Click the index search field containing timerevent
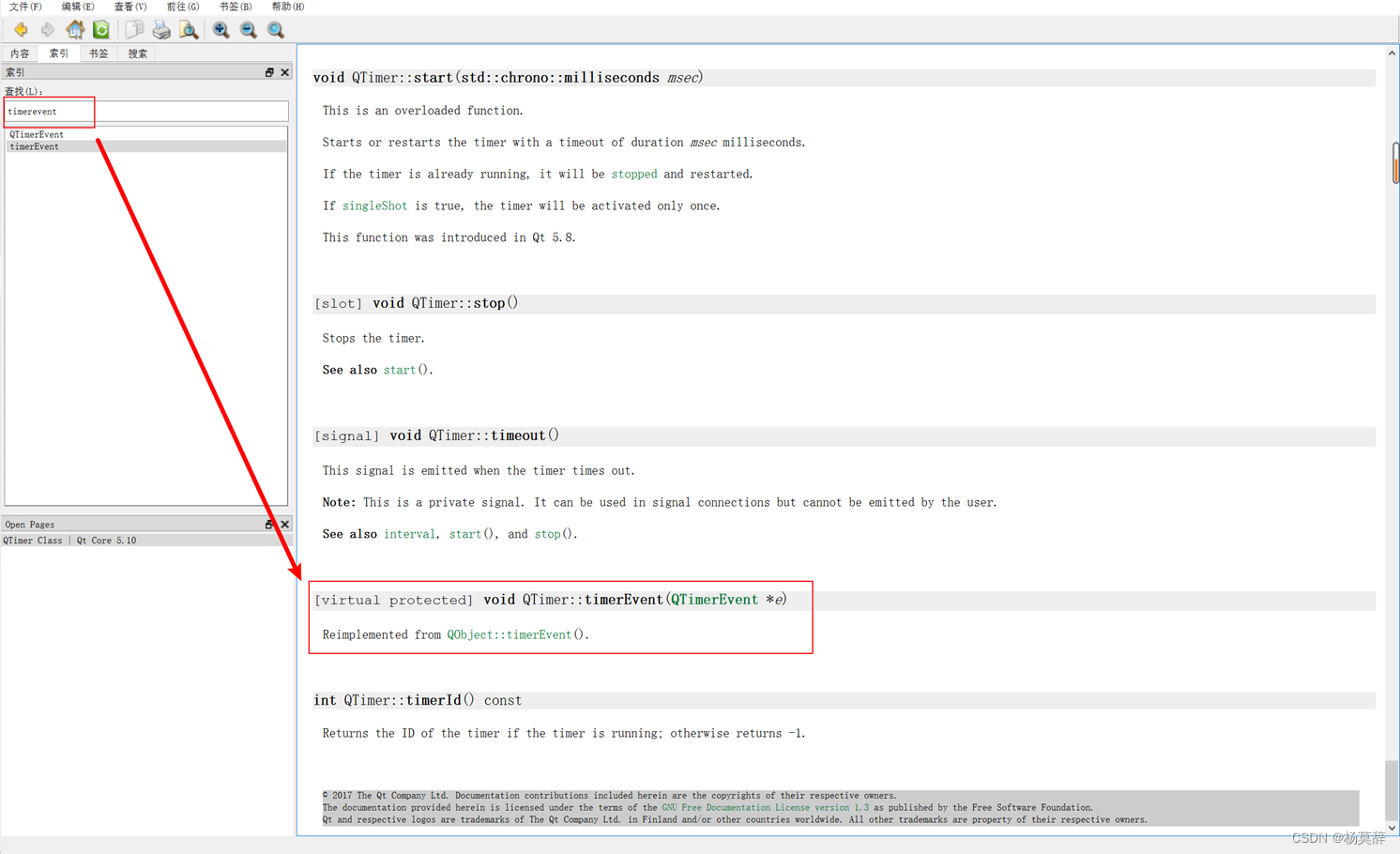The image size is (1400, 854). 146,112
